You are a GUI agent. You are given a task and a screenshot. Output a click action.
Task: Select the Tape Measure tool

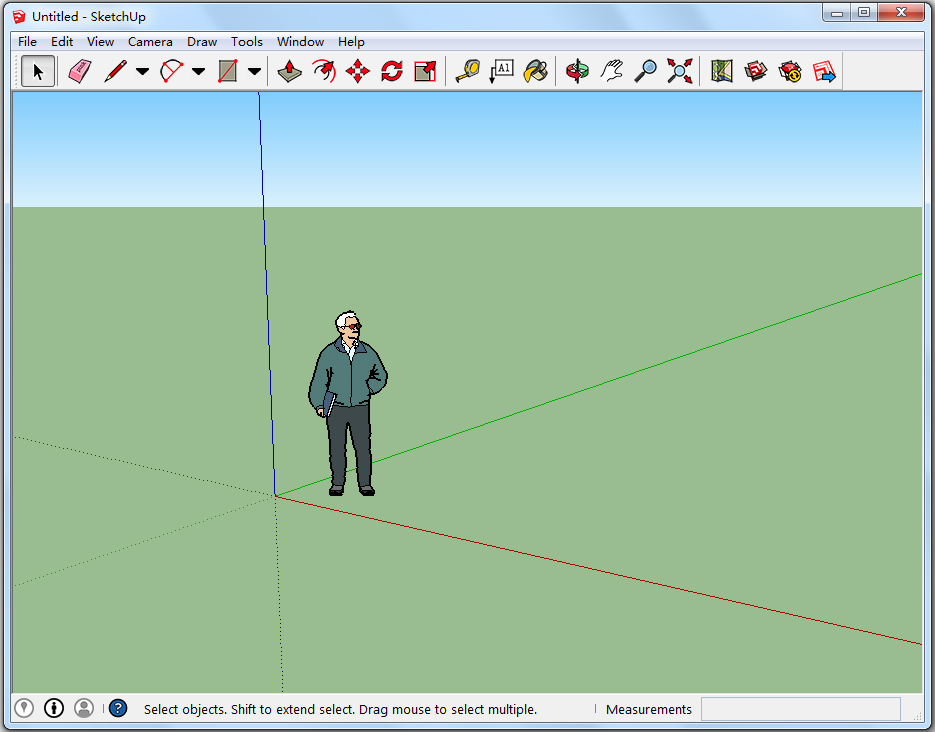click(x=467, y=71)
